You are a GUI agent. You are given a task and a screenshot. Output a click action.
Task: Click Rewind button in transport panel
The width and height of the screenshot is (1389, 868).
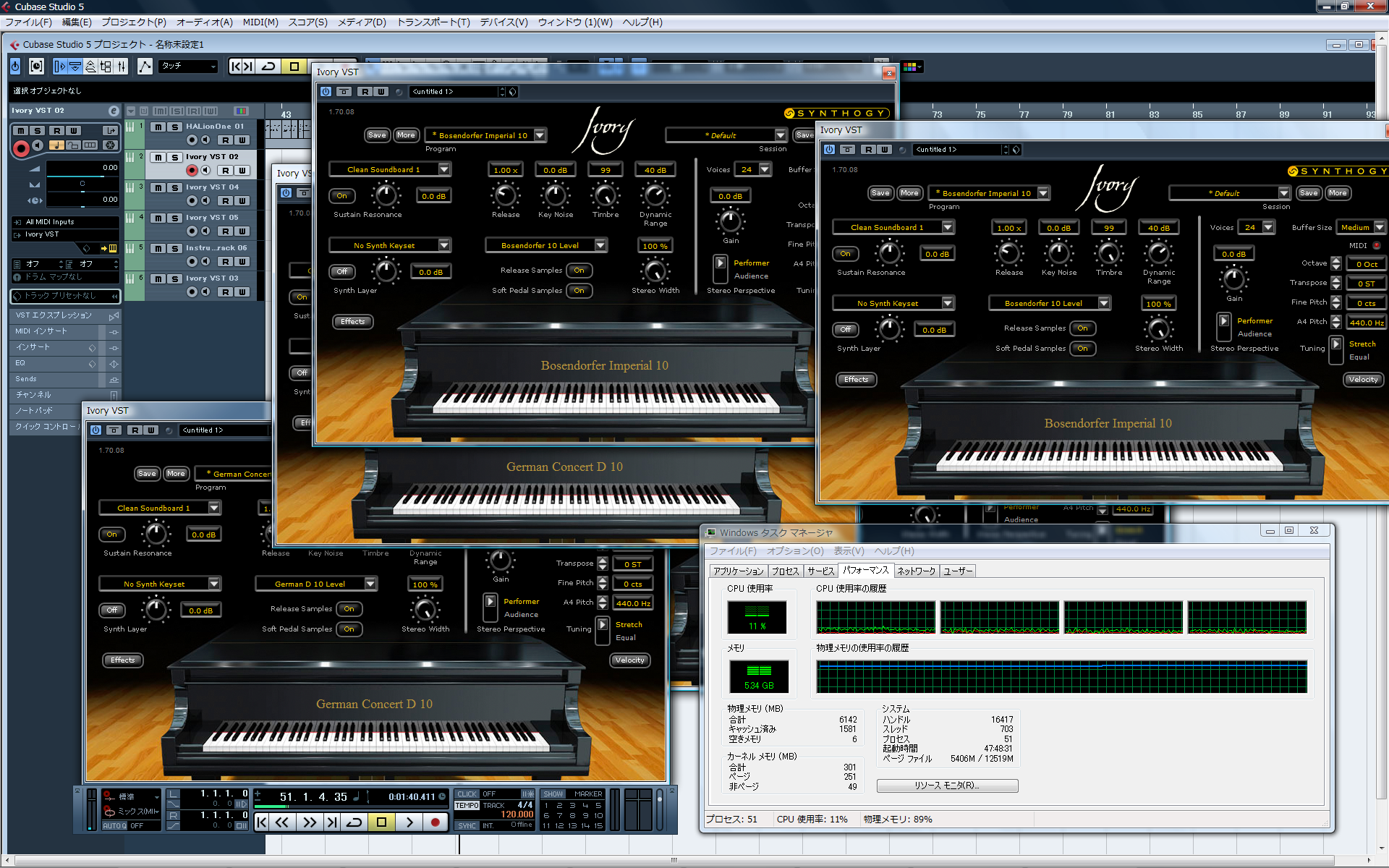(282, 822)
